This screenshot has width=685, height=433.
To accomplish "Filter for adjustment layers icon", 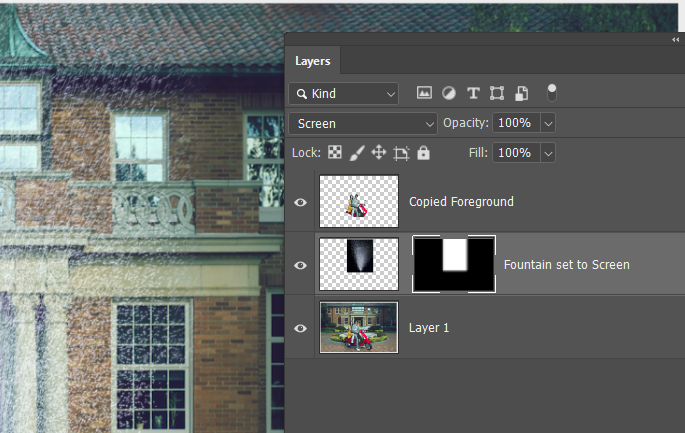I will click(449, 93).
